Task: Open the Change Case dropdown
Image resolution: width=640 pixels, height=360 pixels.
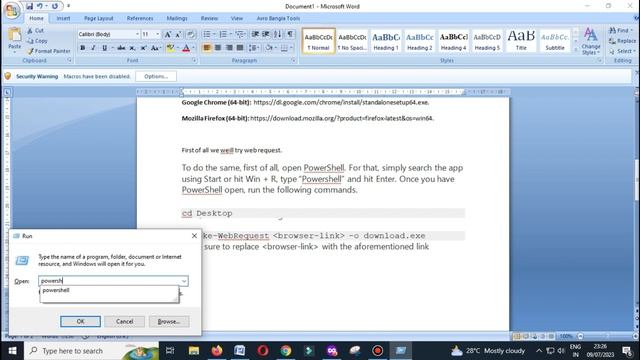Action: coord(156,48)
